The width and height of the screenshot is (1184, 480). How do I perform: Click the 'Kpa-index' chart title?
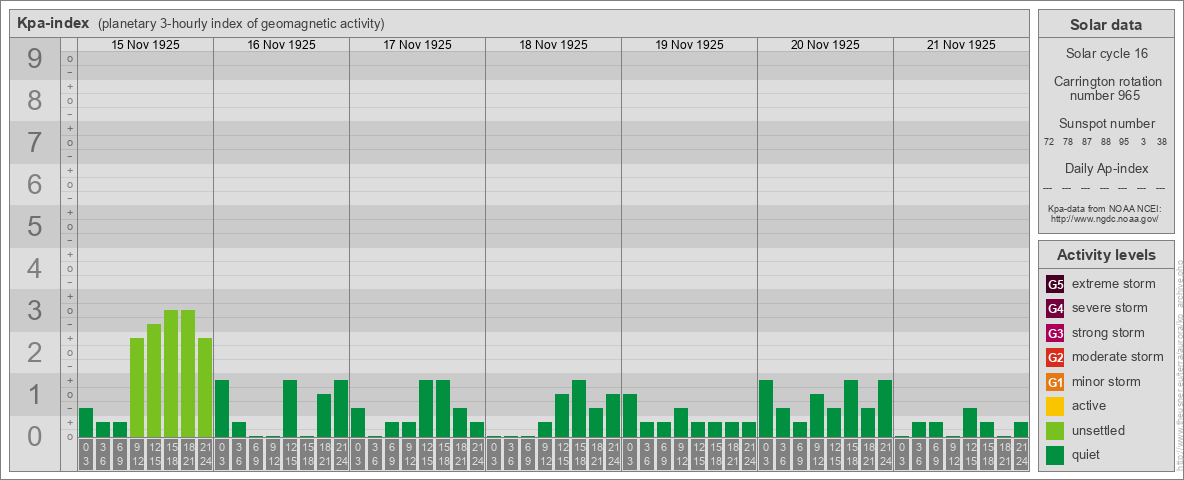pos(53,23)
